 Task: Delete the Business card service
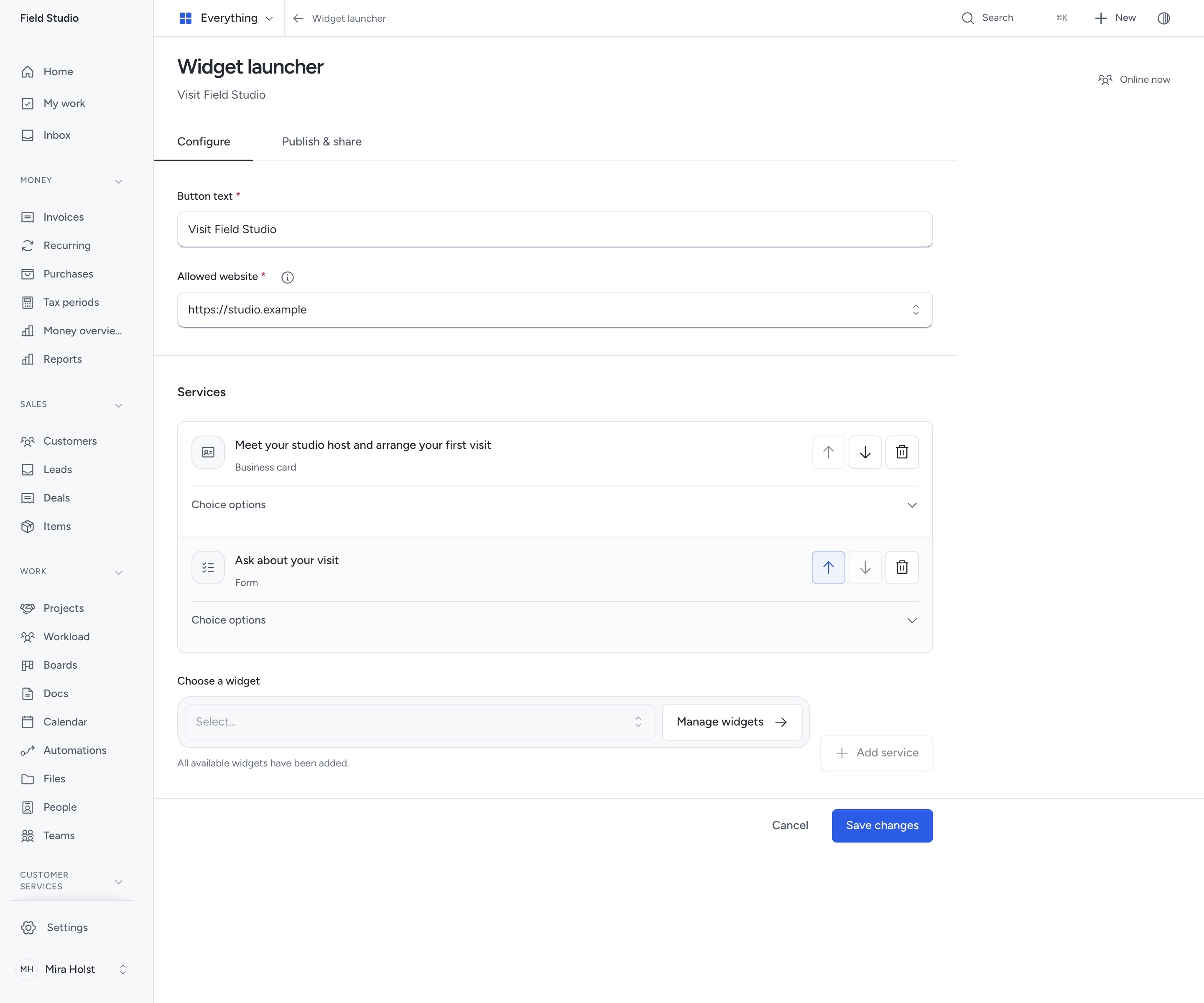coord(902,452)
